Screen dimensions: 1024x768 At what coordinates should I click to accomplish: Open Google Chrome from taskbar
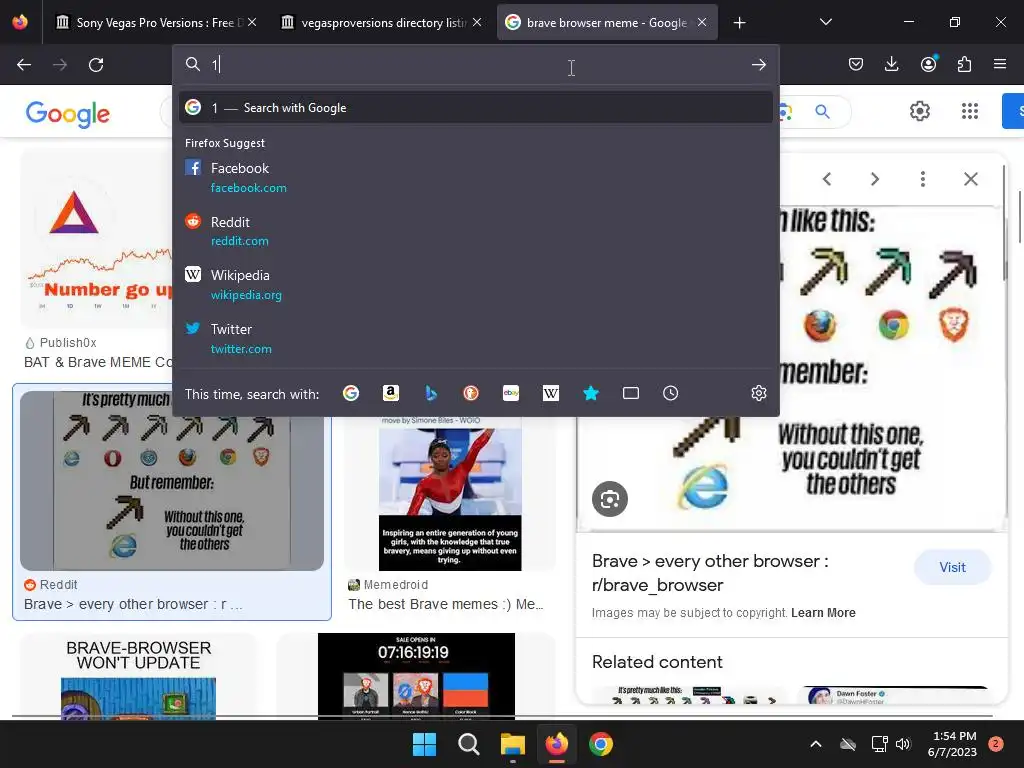[601, 744]
